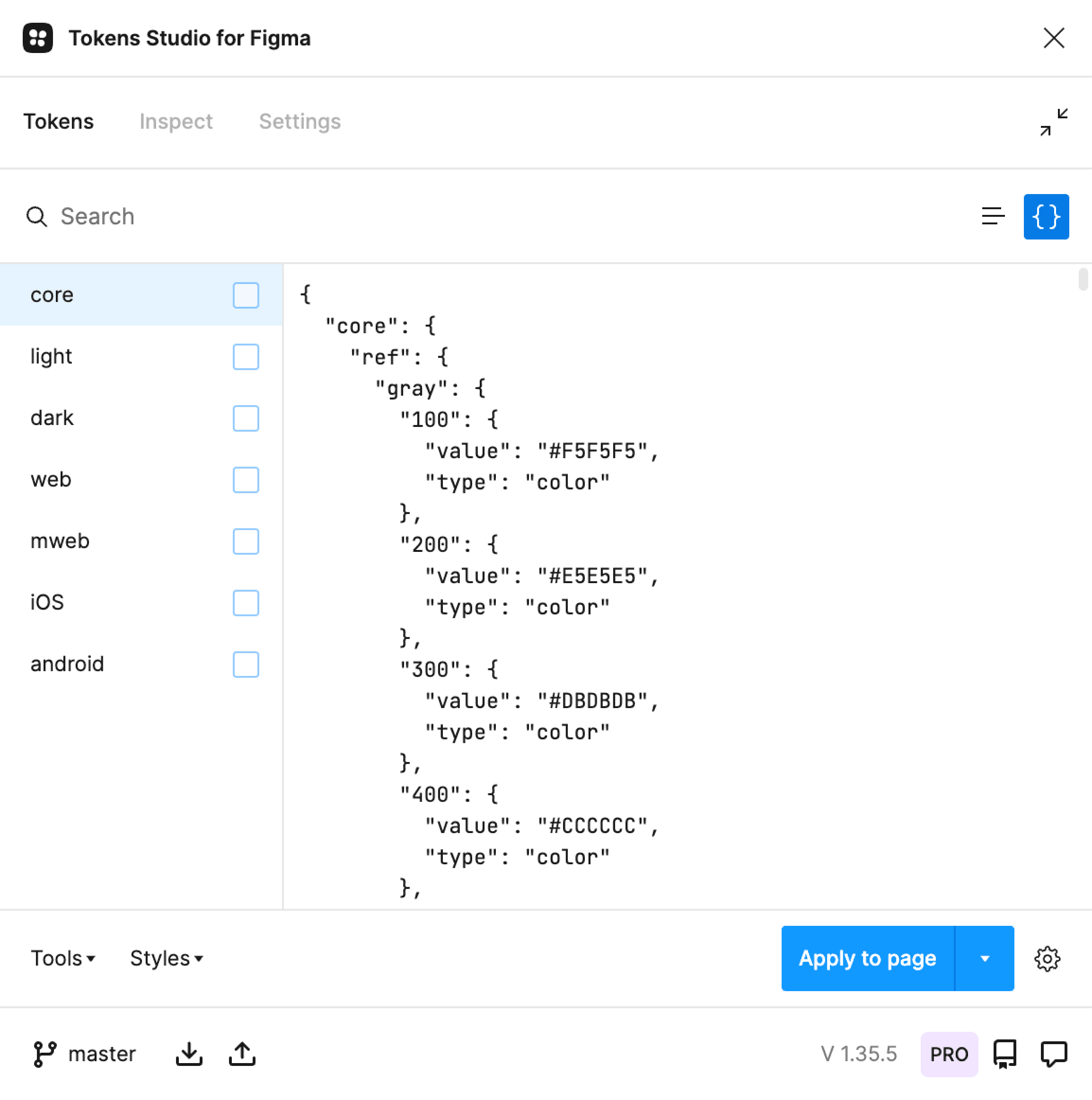This screenshot has height=1100, width=1092.
Task: Enable the light token set checkbox
Action: coord(246,356)
